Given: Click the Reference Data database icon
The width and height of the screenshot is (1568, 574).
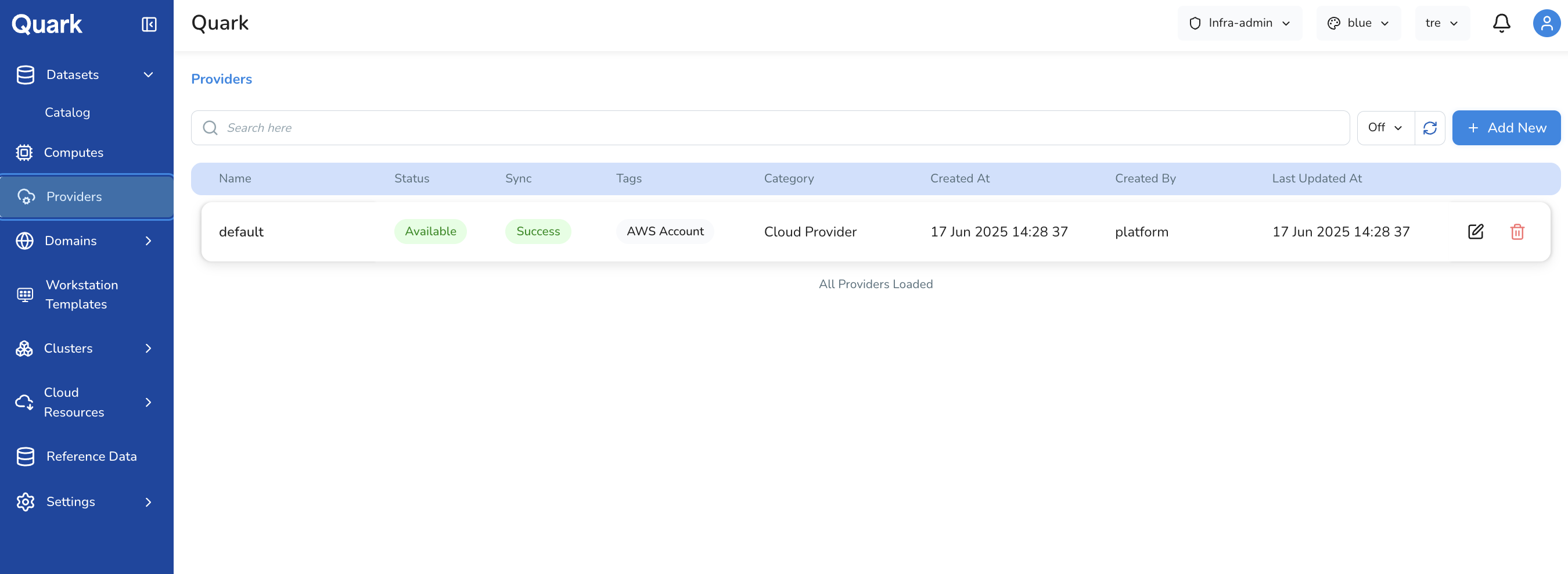Looking at the screenshot, I should [26, 457].
